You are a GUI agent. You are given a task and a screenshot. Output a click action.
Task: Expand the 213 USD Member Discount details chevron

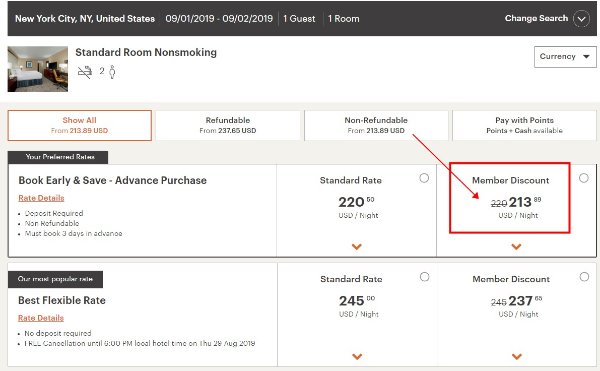point(516,247)
